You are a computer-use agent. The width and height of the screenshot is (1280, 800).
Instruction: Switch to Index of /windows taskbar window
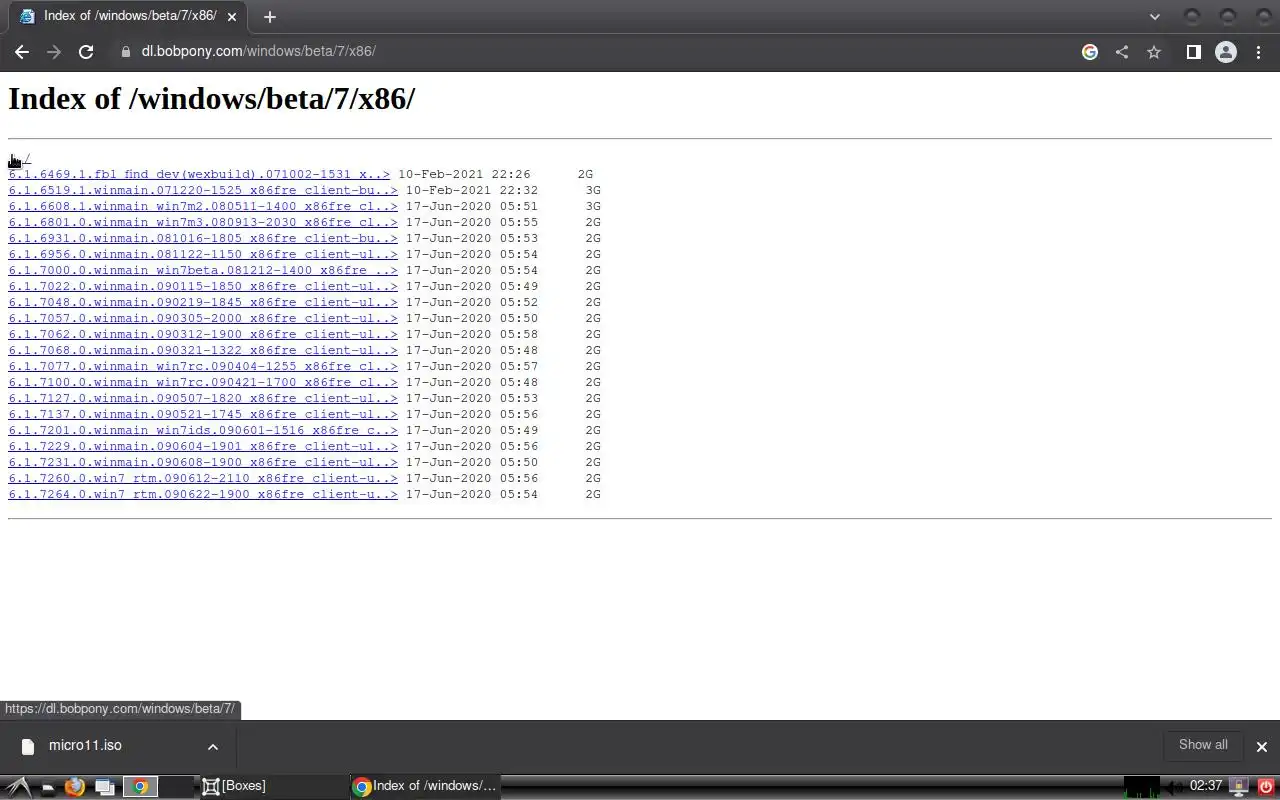425,786
